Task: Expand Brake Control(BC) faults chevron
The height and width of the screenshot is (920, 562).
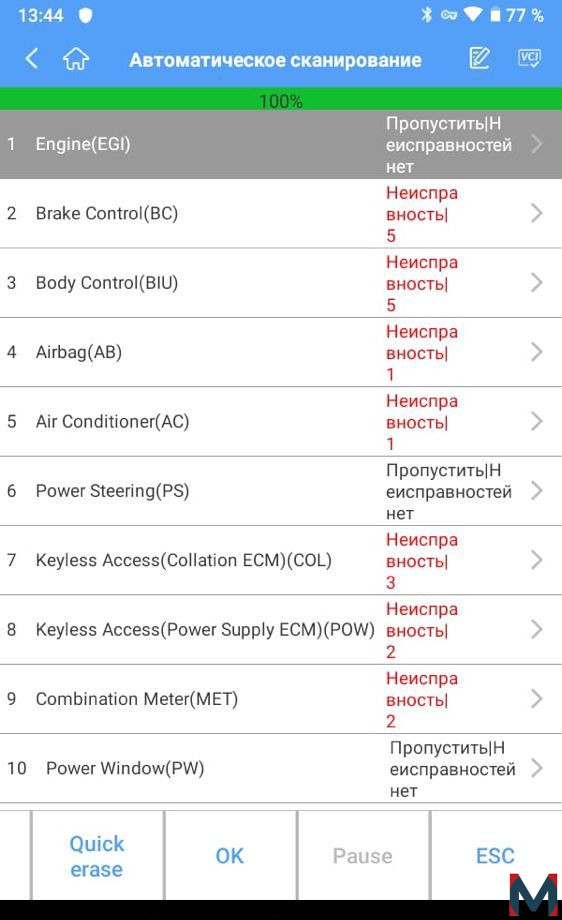Action: 536,213
